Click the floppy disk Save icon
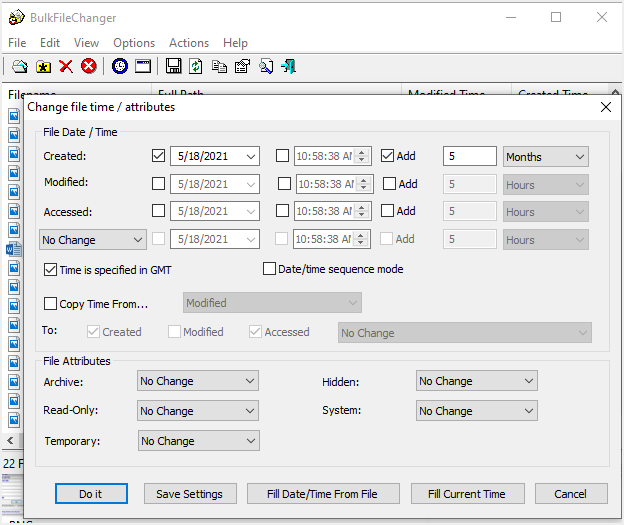624x525 pixels. [174, 66]
